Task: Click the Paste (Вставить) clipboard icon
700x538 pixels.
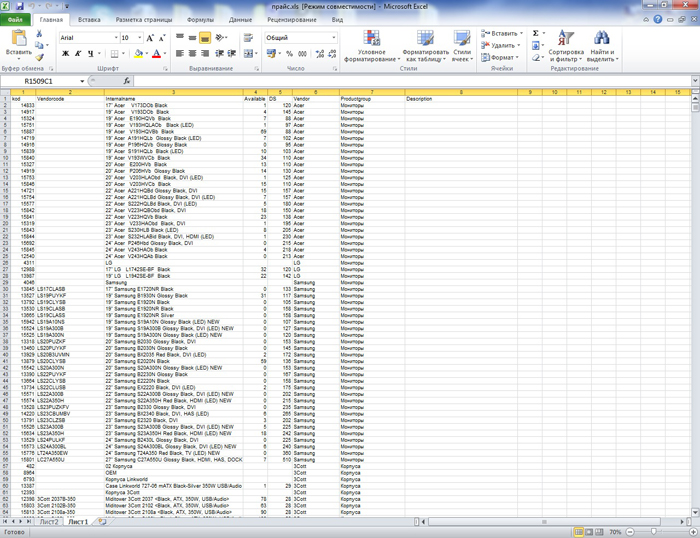Action: 19,38
